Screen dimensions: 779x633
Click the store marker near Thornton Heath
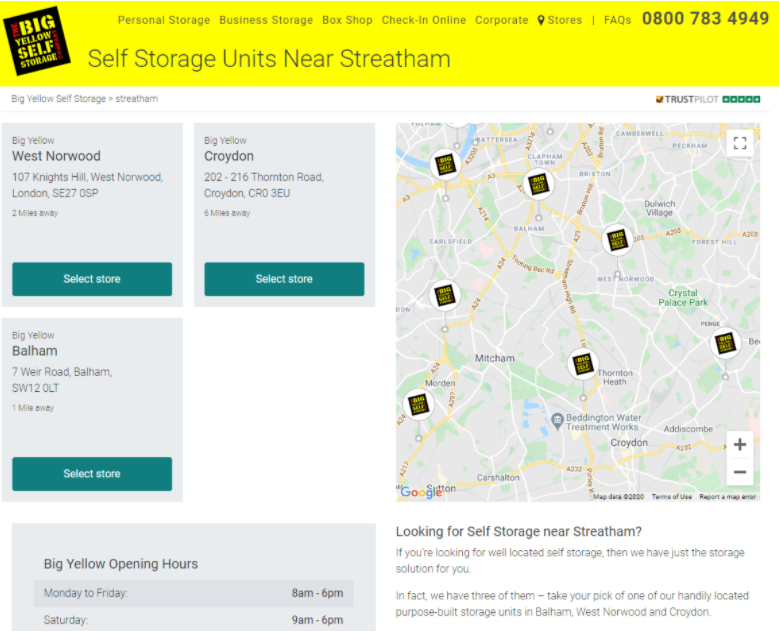583,364
